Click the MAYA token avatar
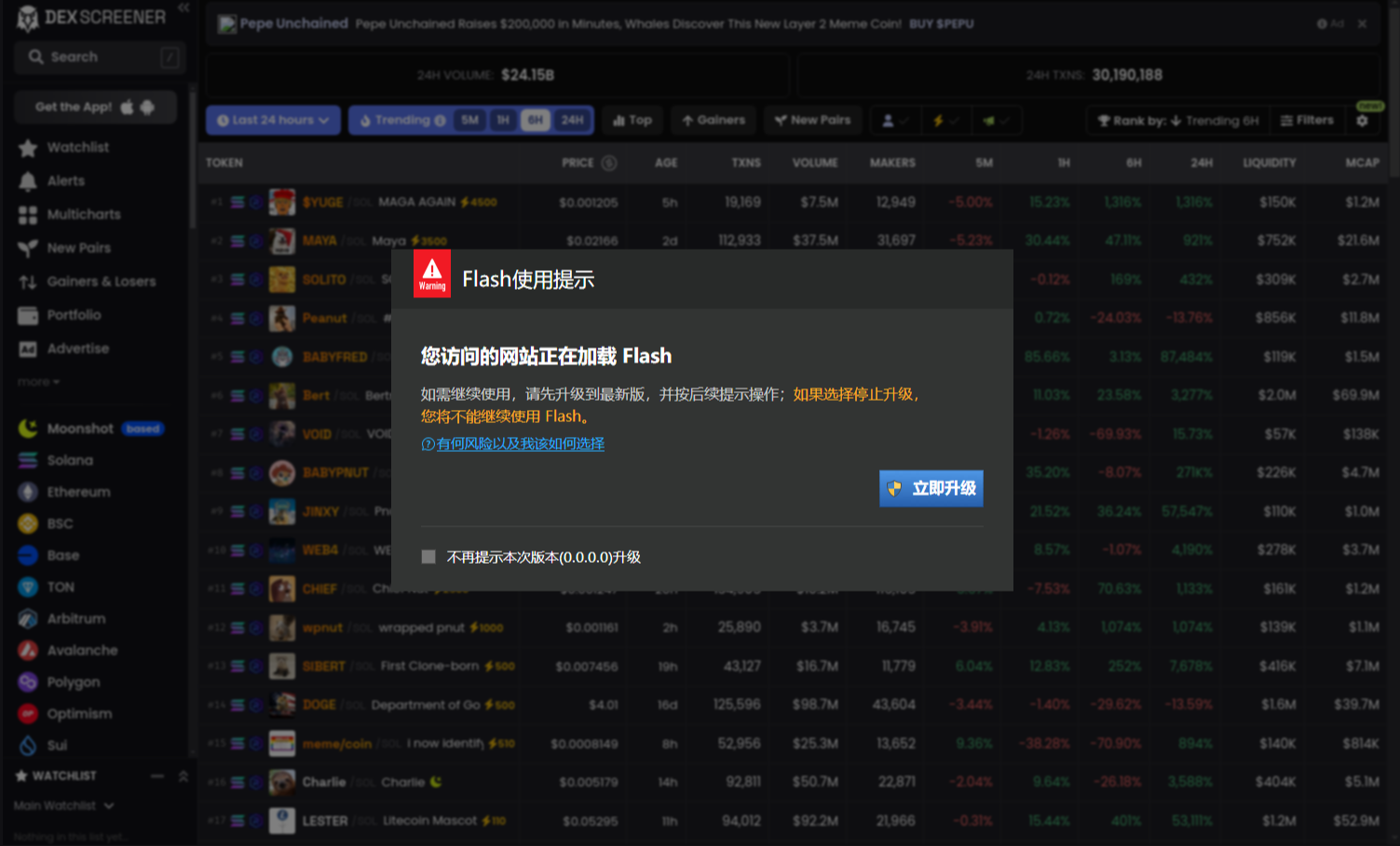The image size is (1400, 846). click(x=282, y=240)
